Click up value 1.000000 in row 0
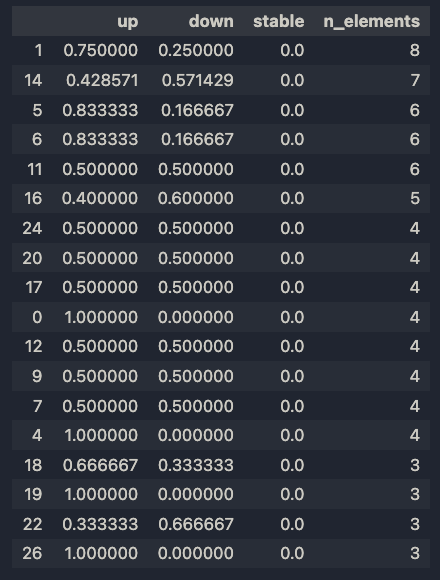Image resolution: width=440 pixels, height=580 pixels. pyautogui.click(x=101, y=317)
